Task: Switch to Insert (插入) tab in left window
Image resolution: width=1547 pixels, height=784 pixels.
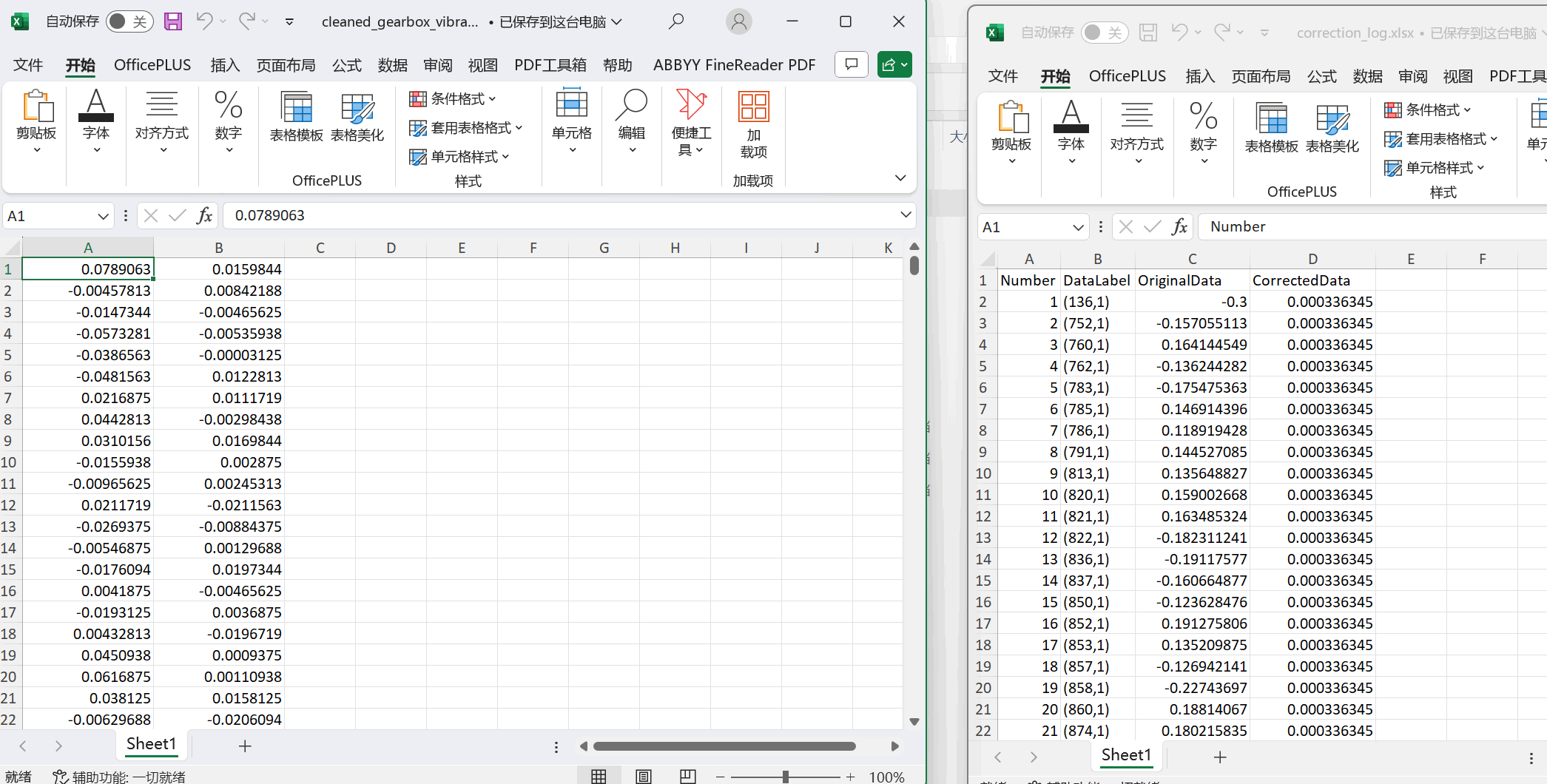Action: pyautogui.click(x=225, y=65)
